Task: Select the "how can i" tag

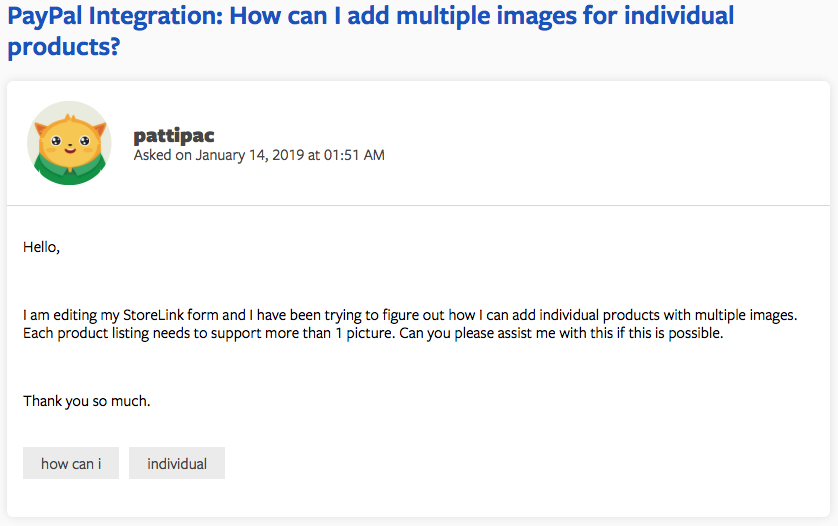Action: (x=71, y=463)
